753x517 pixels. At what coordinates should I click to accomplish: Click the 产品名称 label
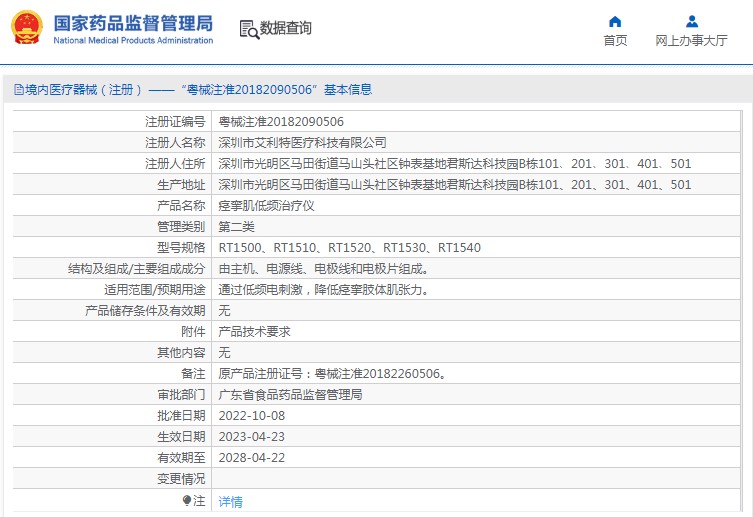(x=182, y=206)
